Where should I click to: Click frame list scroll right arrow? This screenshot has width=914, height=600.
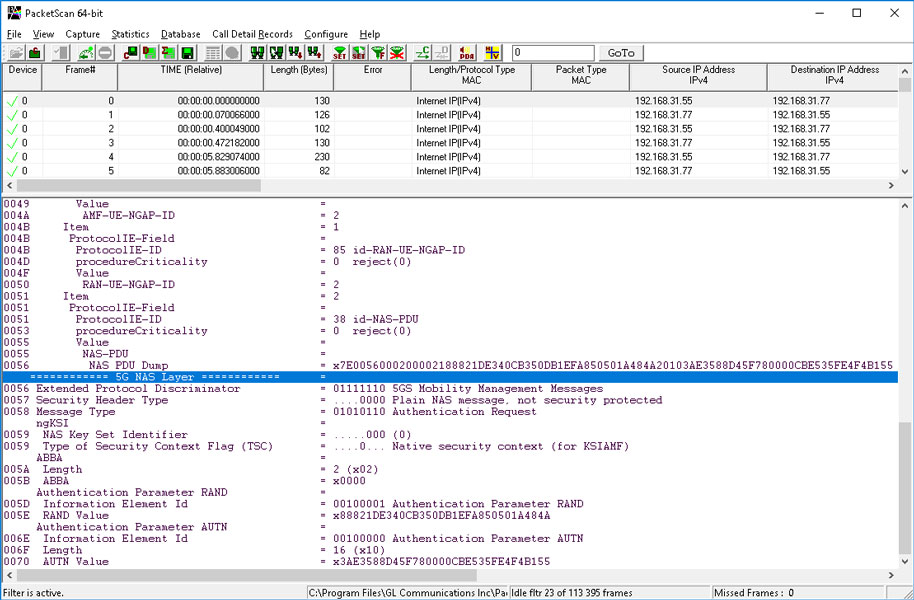891,185
